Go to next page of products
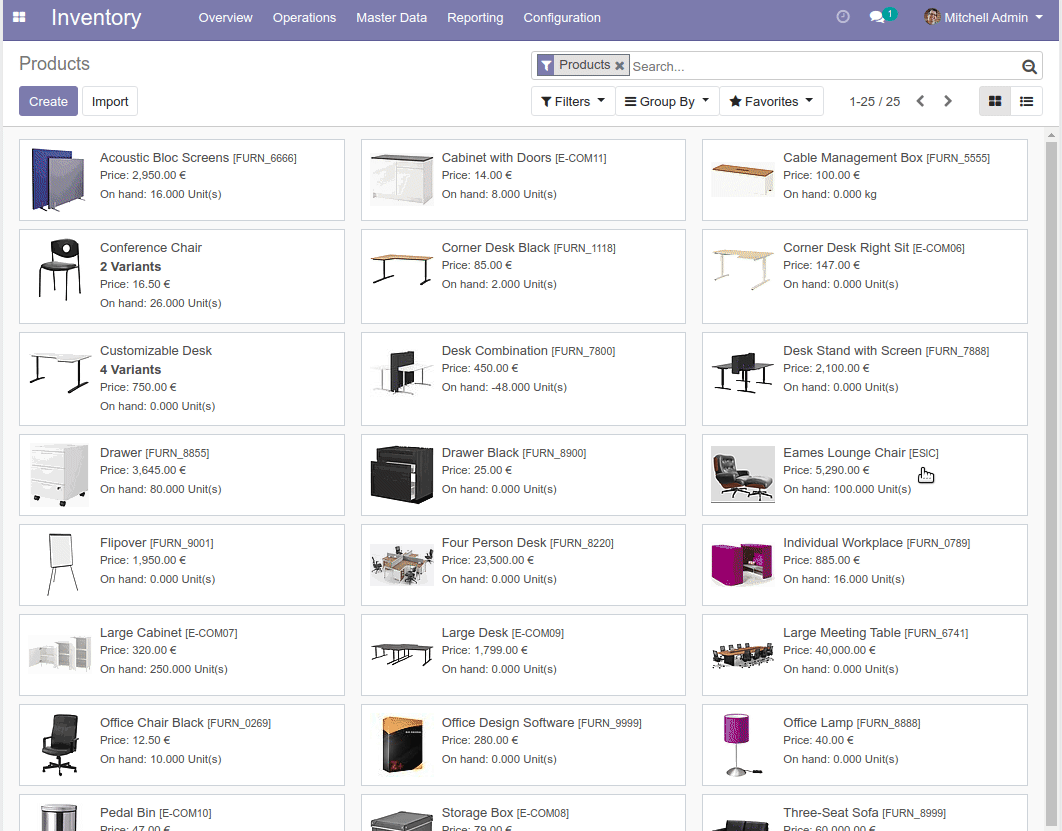The image size is (1062, 831). pyautogui.click(x=948, y=101)
